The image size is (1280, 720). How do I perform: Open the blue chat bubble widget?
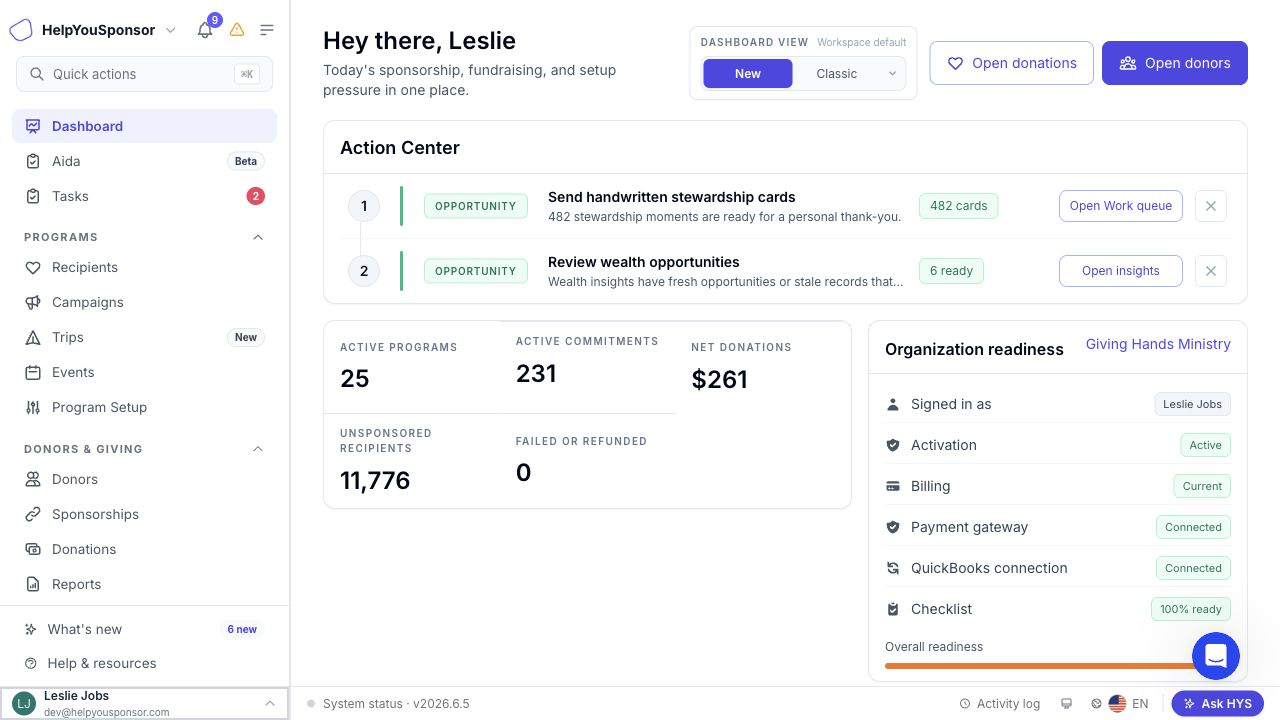click(1216, 656)
